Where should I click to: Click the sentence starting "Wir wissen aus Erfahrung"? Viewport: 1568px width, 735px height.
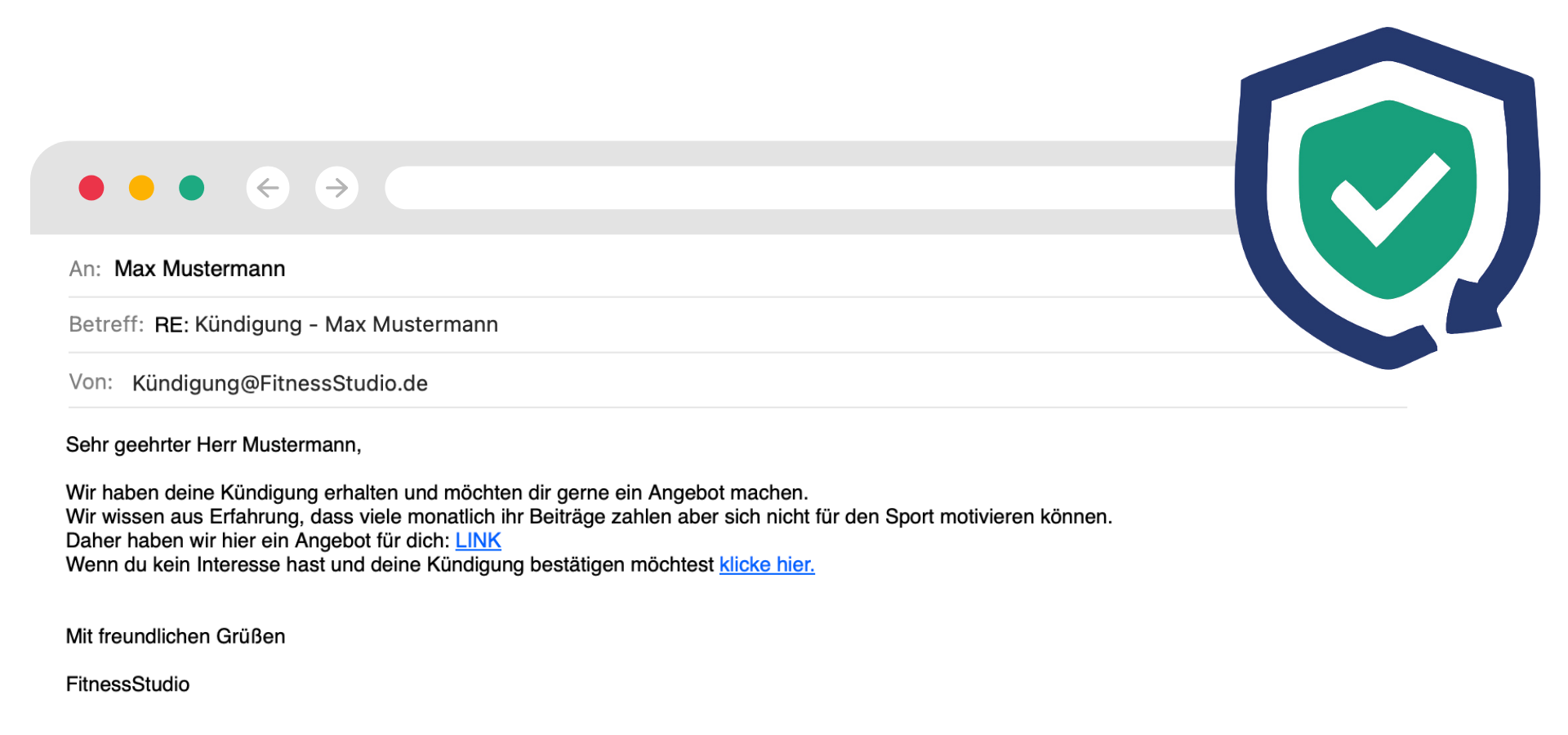pyautogui.click(x=589, y=517)
